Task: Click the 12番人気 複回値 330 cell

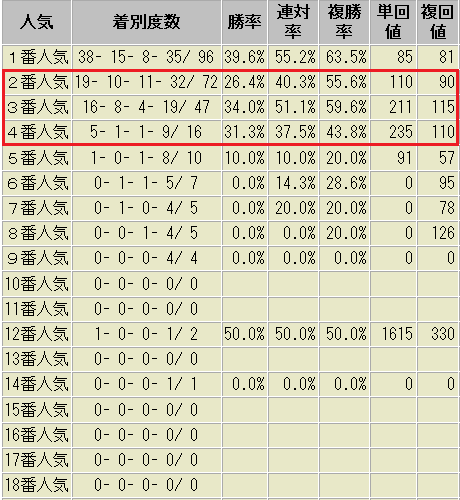Action: 438,334
